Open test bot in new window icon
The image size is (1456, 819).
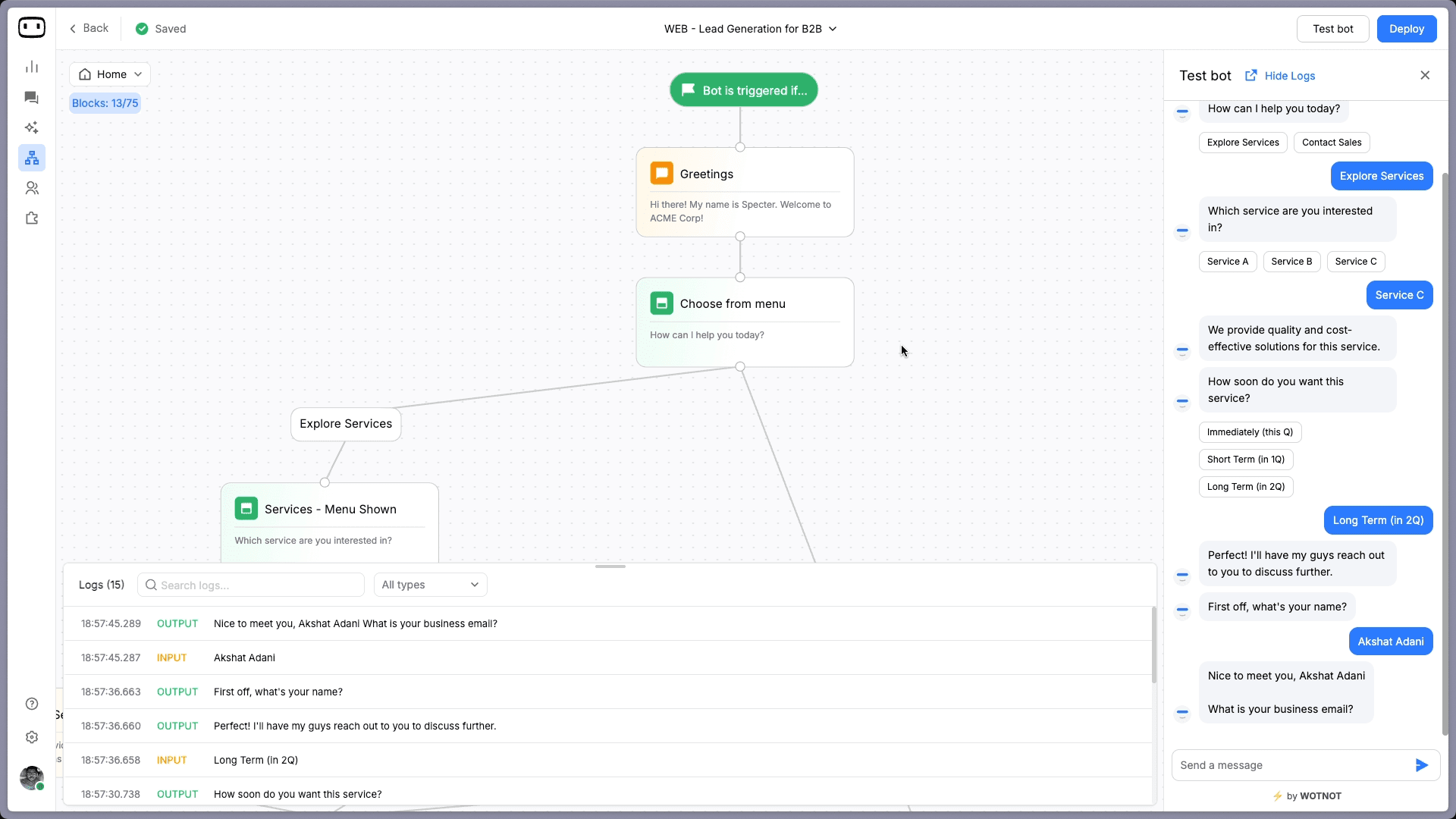click(x=1250, y=75)
